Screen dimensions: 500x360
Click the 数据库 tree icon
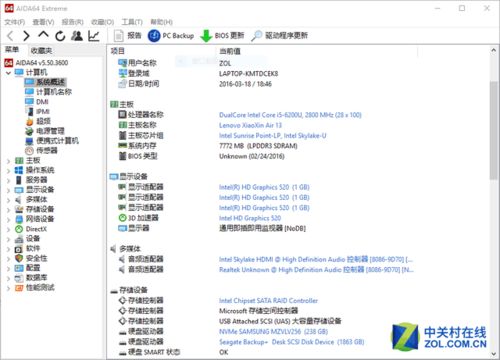pos(19,278)
